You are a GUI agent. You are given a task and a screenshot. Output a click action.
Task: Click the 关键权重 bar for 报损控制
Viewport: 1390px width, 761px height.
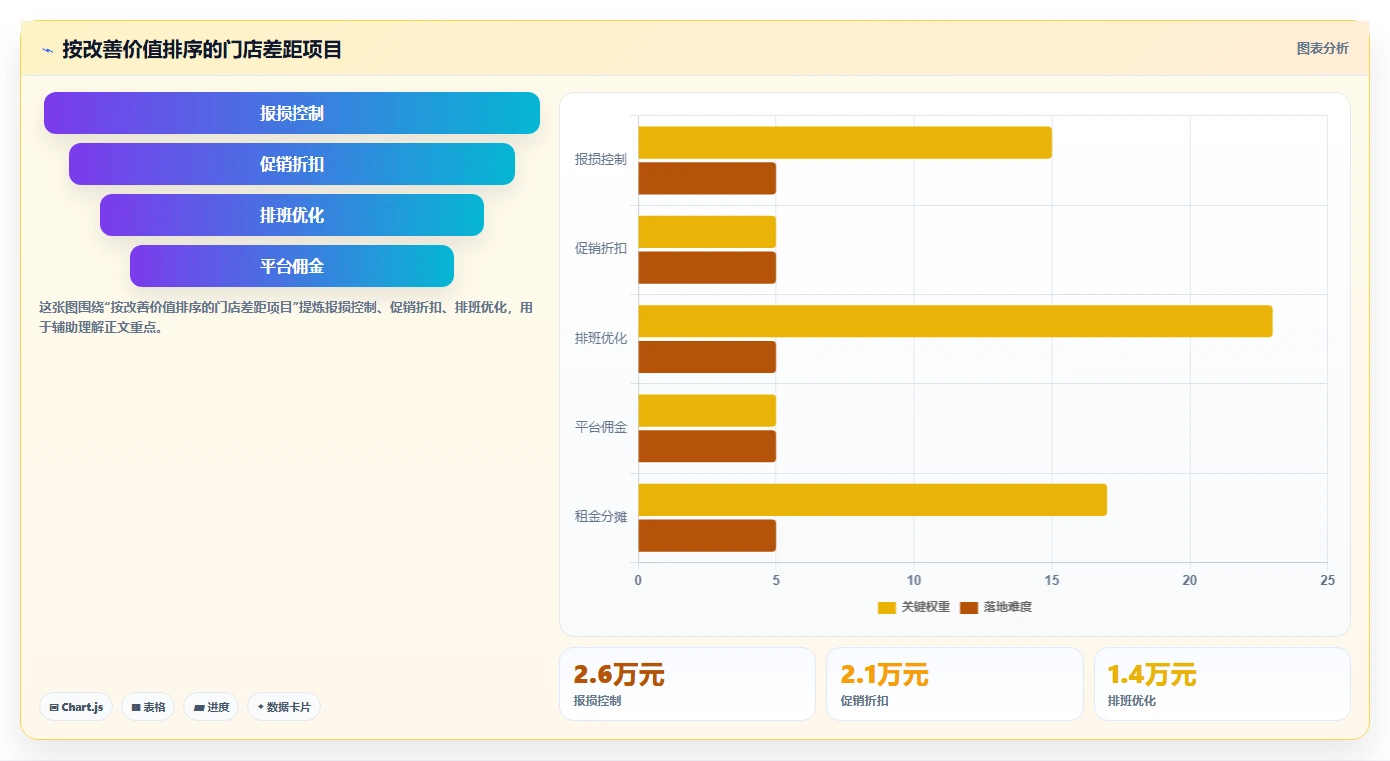coord(845,143)
